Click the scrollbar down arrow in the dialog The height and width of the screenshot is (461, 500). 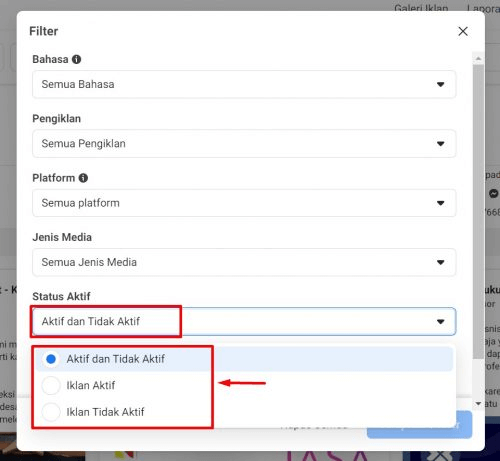pyautogui.click(x=478, y=404)
